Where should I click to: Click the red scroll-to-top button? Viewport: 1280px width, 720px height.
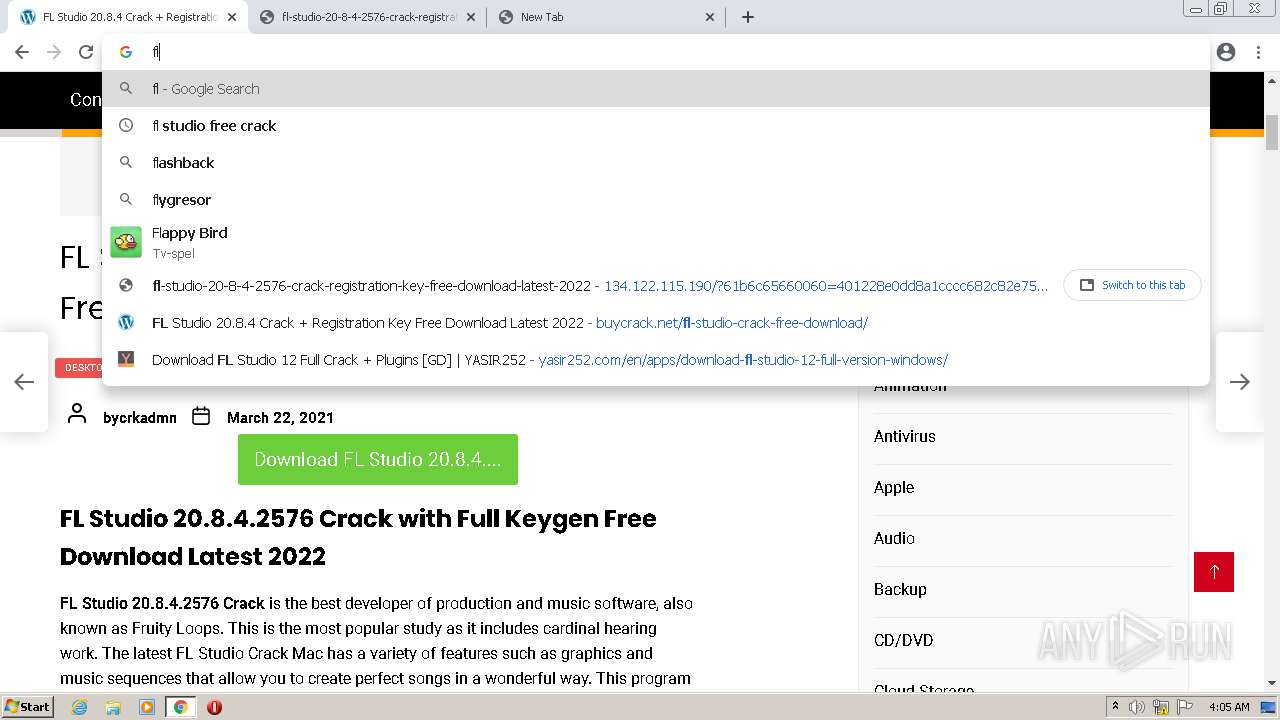pos(1214,572)
